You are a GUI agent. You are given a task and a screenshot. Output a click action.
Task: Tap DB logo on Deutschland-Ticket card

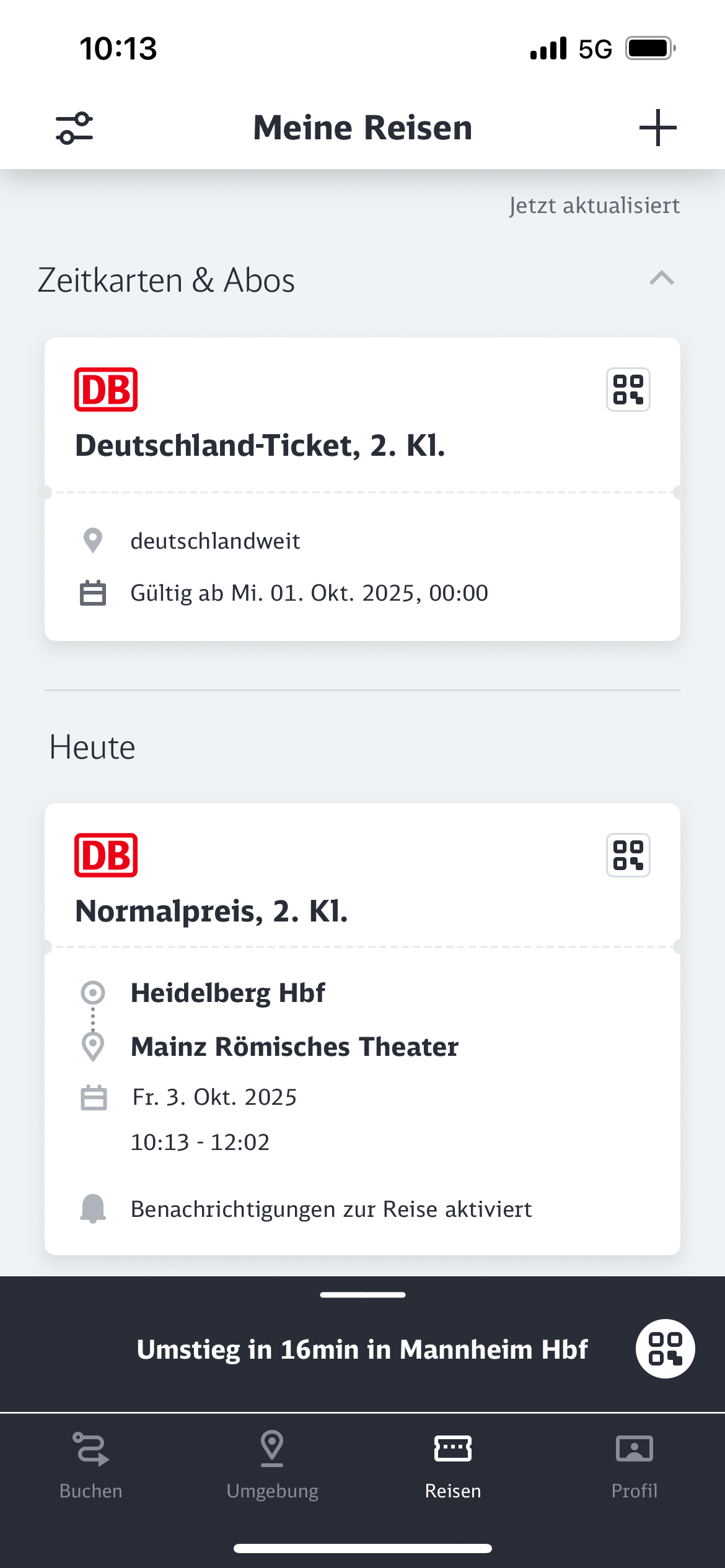point(106,390)
